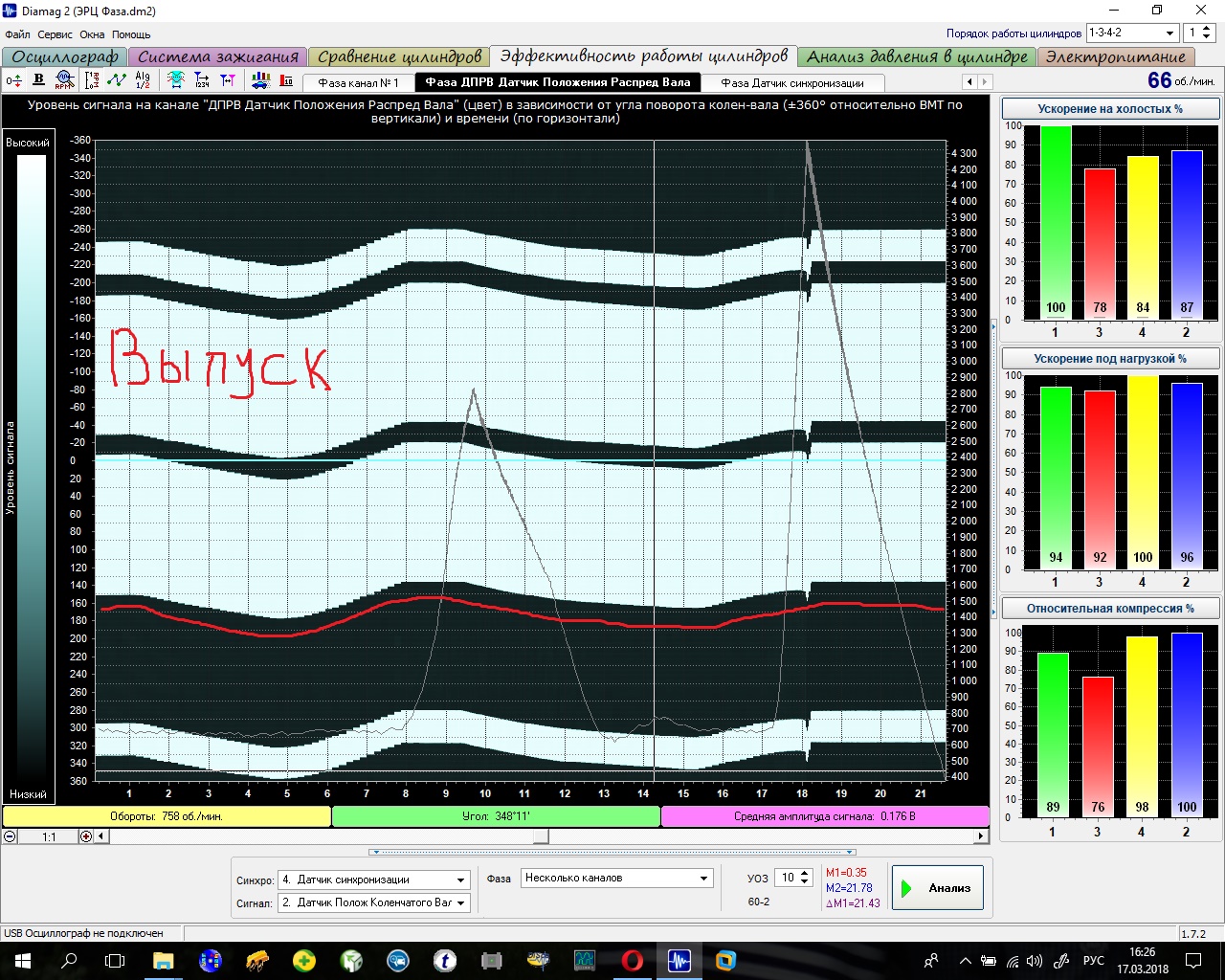This screenshot has height=980, width=1225.
Task: Open the Сервис menu
Action: tap(55, 34)
